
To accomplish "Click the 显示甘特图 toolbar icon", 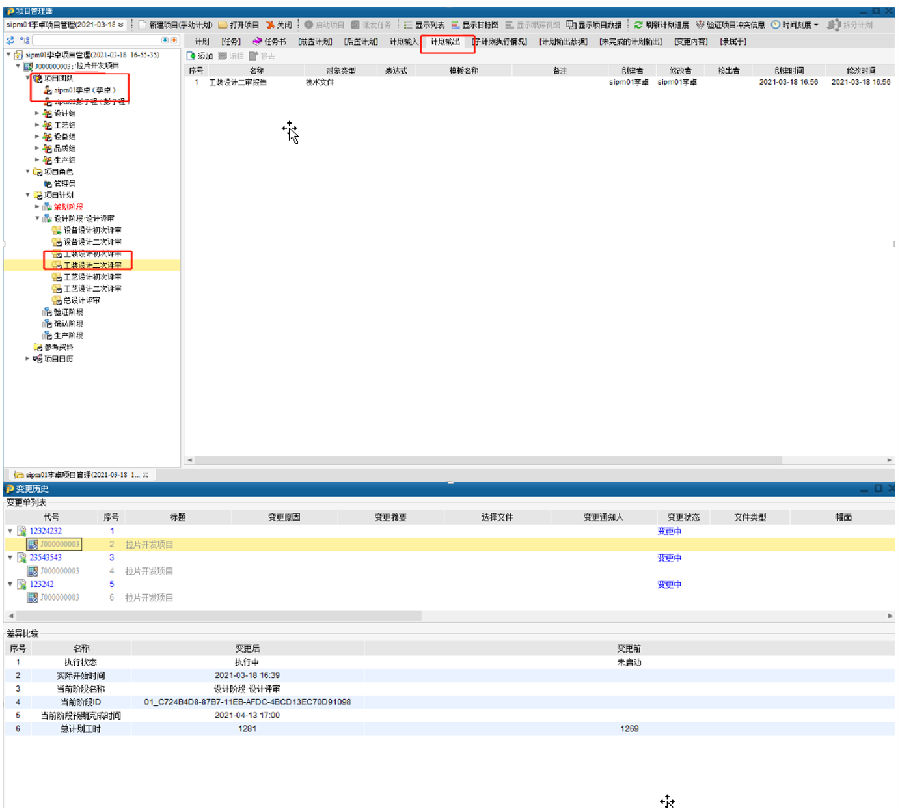I will click(456, 24).
